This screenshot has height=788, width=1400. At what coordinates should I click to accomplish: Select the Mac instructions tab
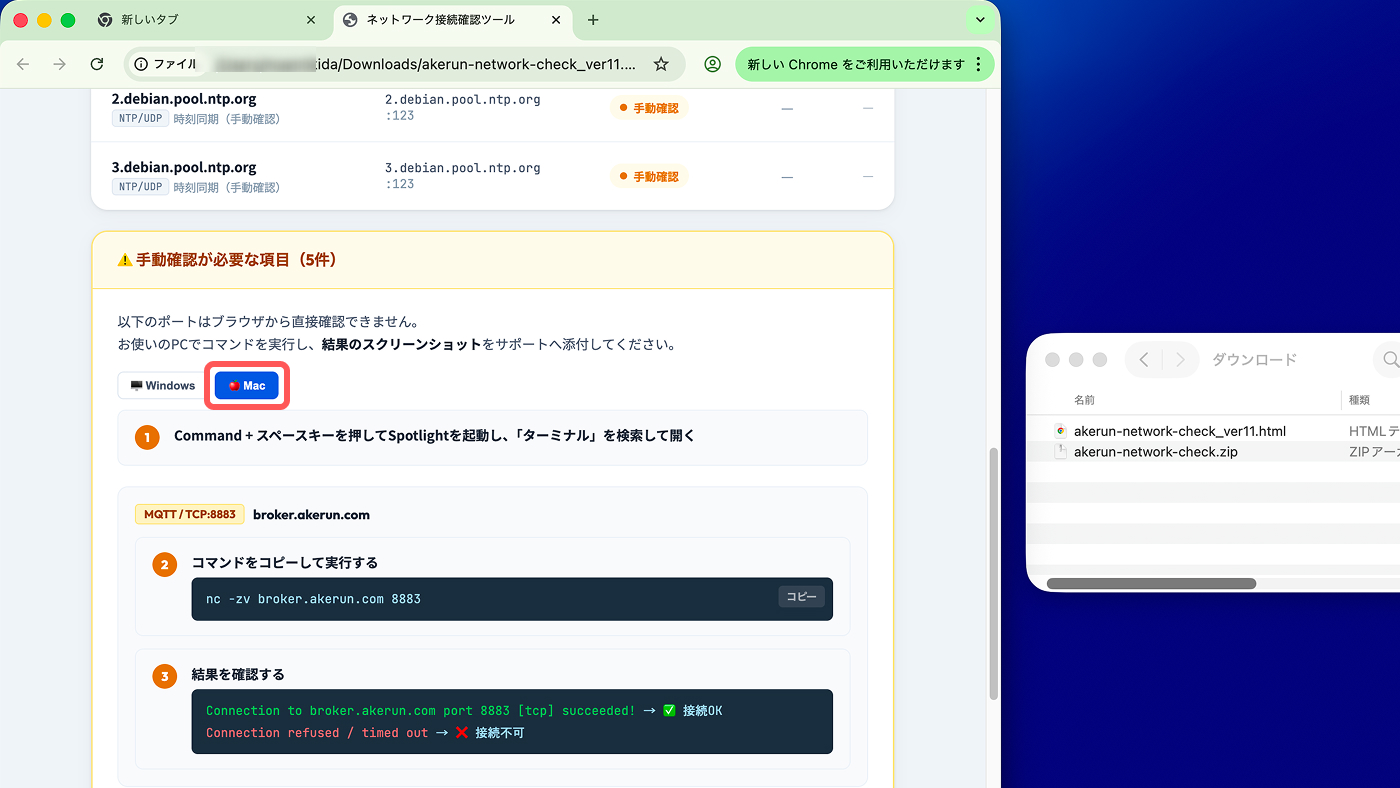coord(247,386)
